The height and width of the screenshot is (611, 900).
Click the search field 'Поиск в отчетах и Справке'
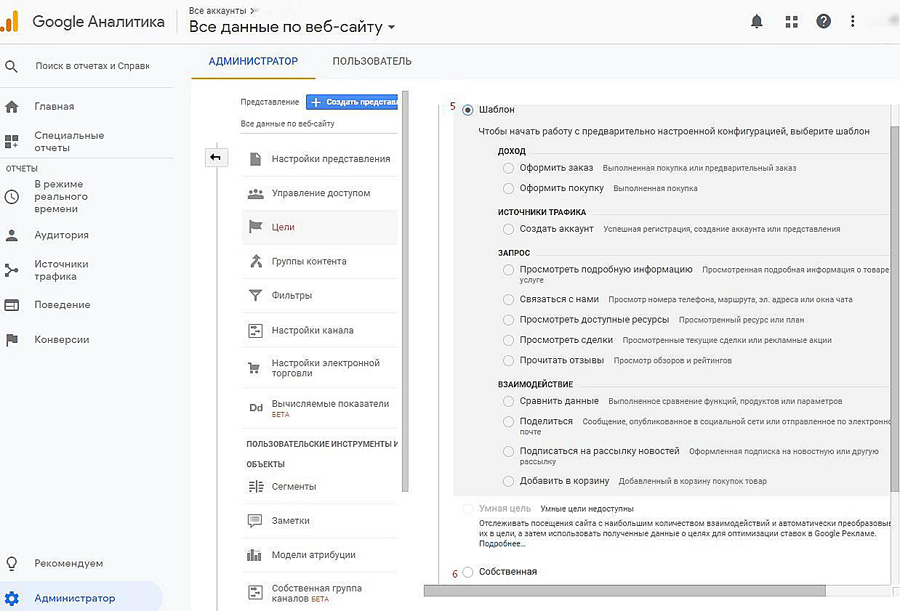[91, 66]
